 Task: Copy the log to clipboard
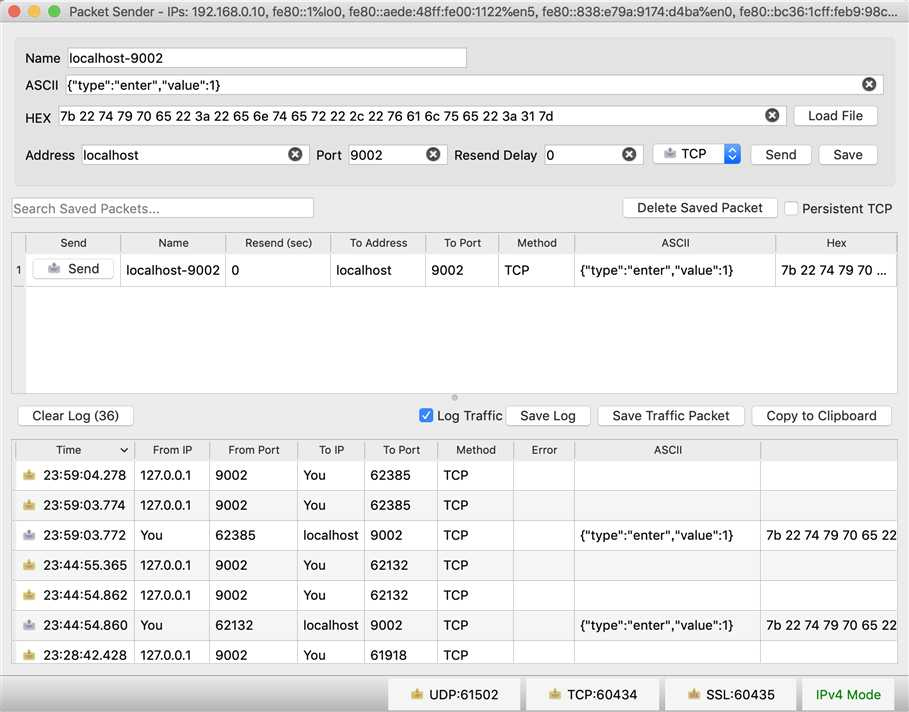(821, 416)
